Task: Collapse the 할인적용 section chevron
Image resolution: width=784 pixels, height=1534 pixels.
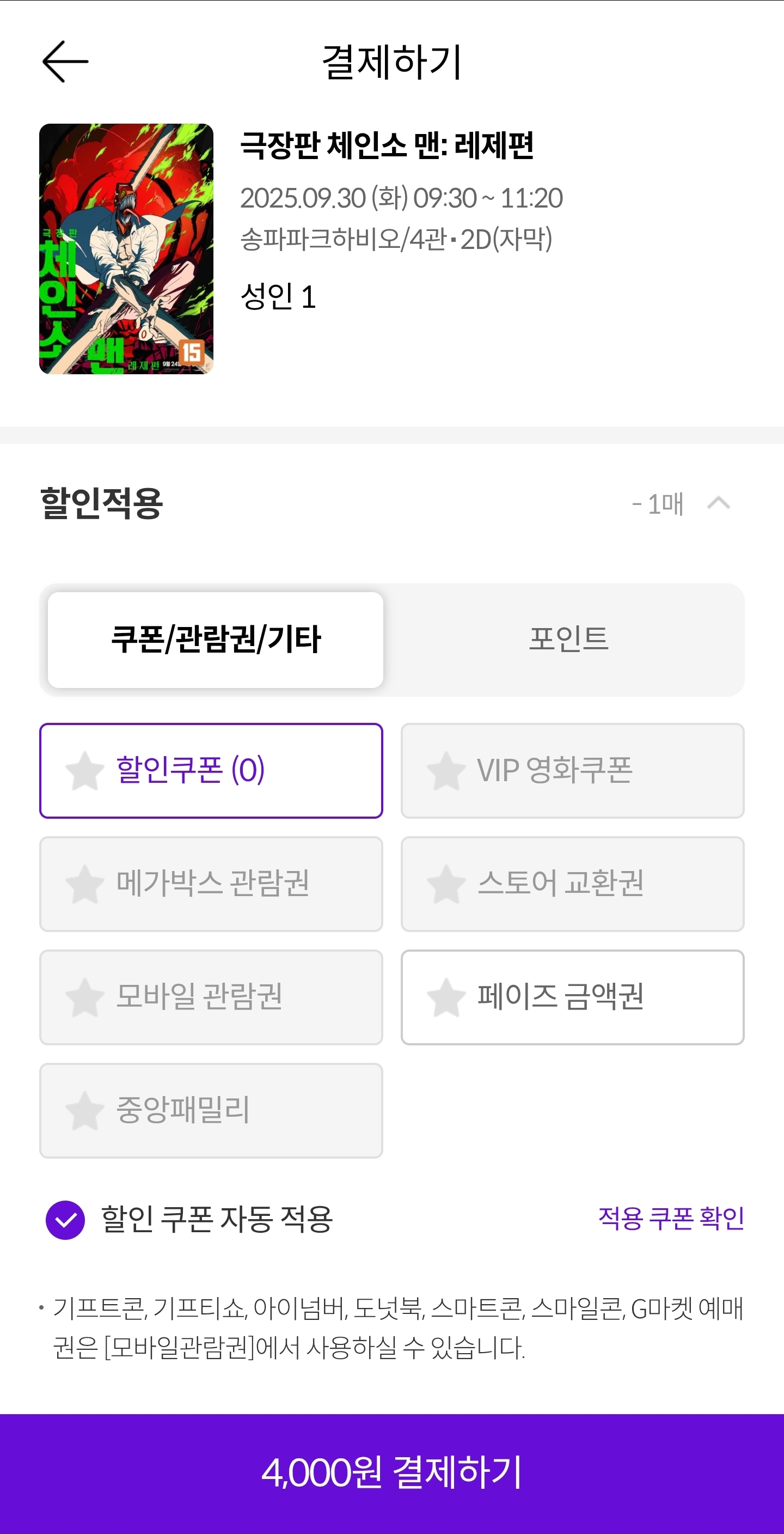Action: point(719,503)
